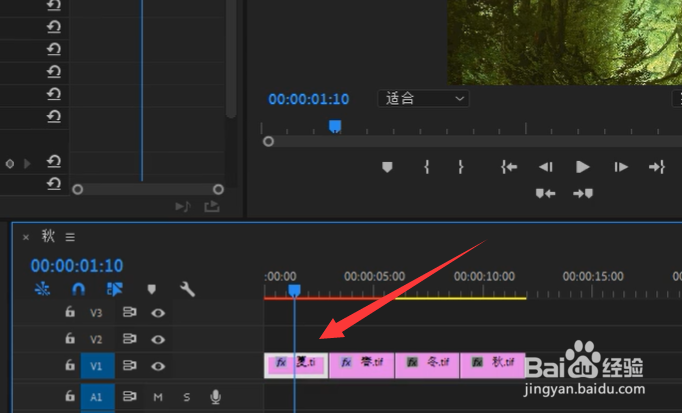
Task: Mark Out point in Program monitor
Action: point(461,167)
